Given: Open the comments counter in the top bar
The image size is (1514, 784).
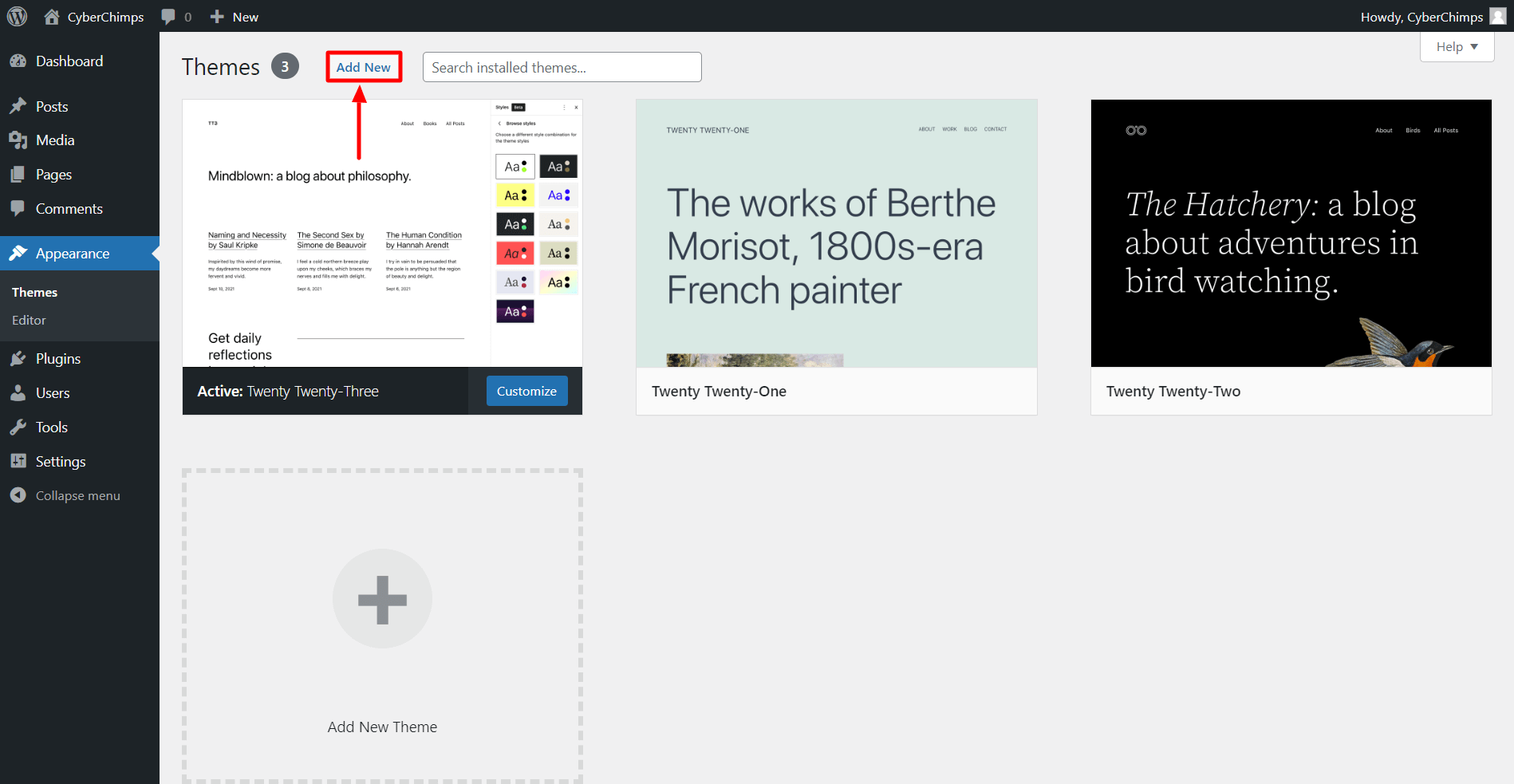Looking at the screenshot, I should pyautogui.click(x=176, y=16).
